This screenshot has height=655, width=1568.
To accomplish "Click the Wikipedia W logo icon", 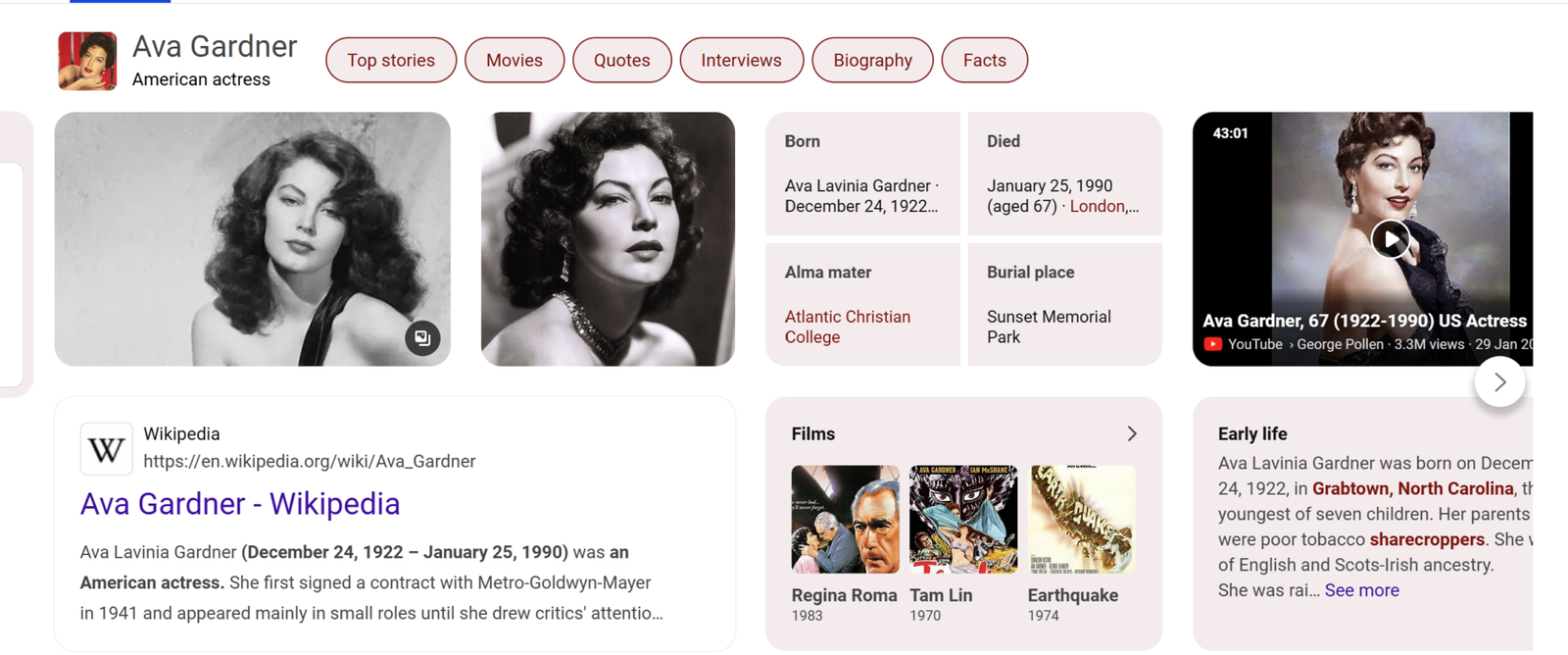I will click(x=106, y=449).
